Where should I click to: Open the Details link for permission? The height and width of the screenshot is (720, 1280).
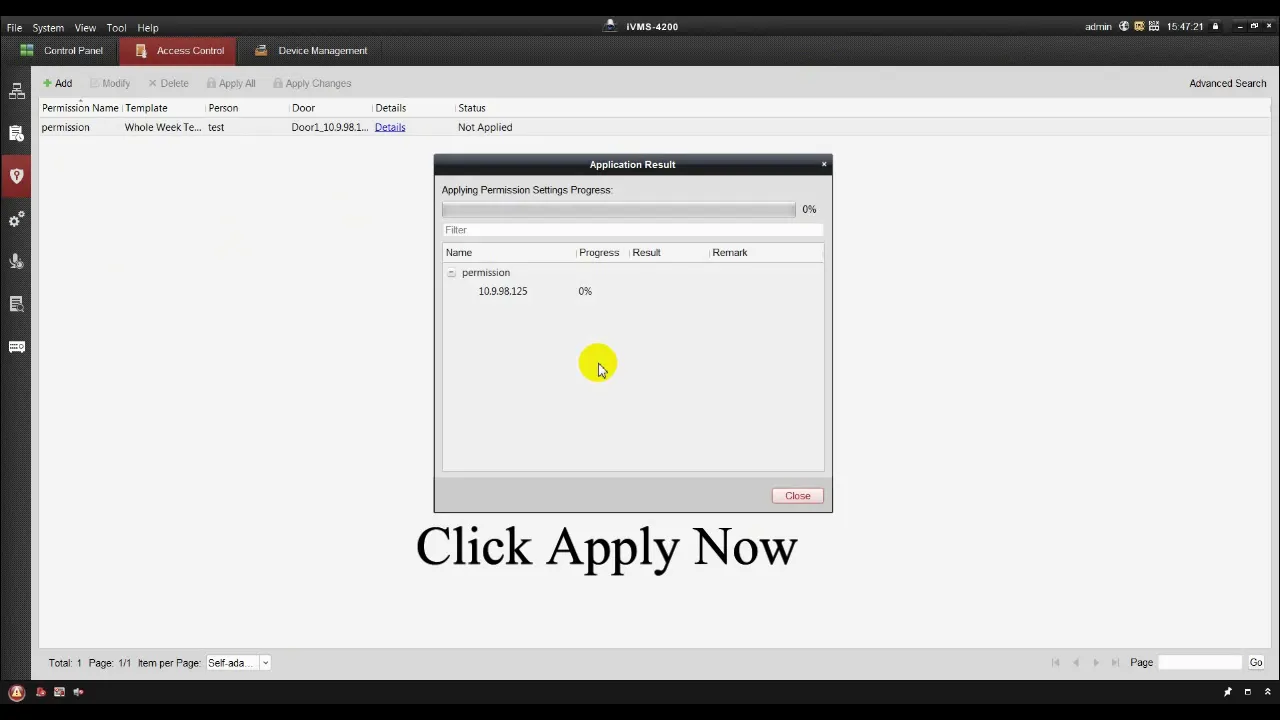(x=390, y=128)
